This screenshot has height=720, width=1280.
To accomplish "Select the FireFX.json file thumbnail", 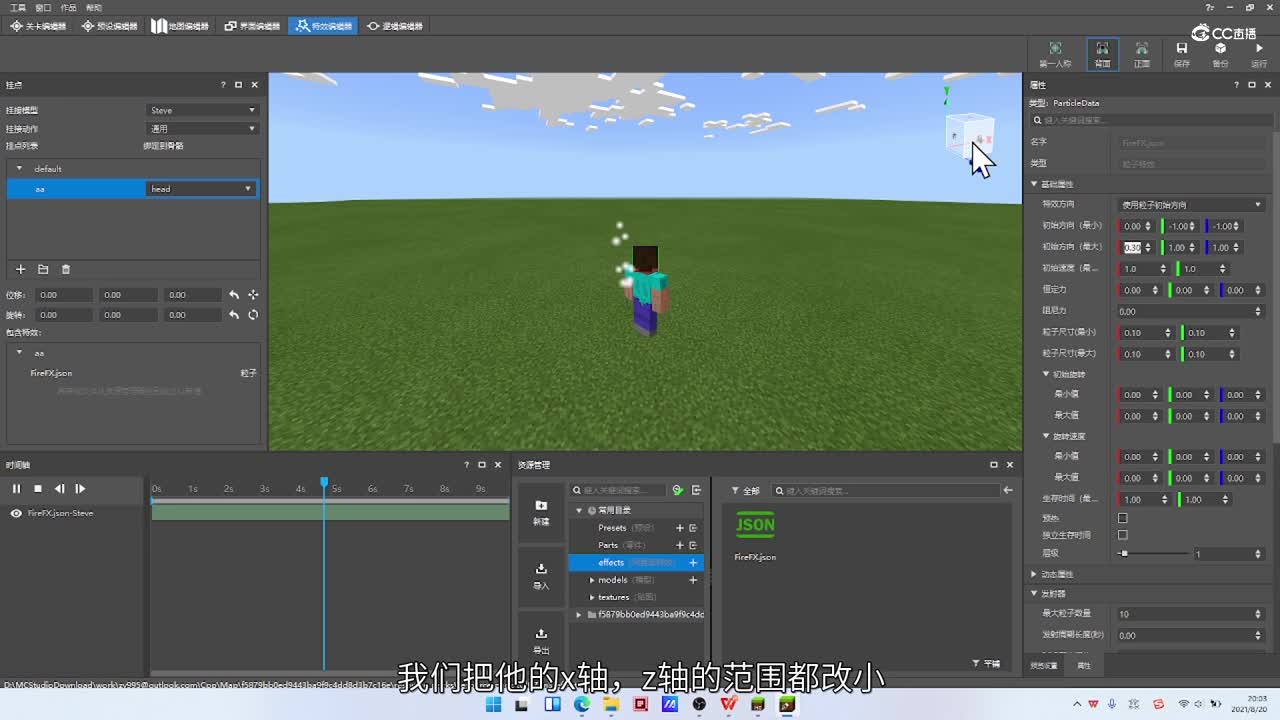I will (755, 525).
